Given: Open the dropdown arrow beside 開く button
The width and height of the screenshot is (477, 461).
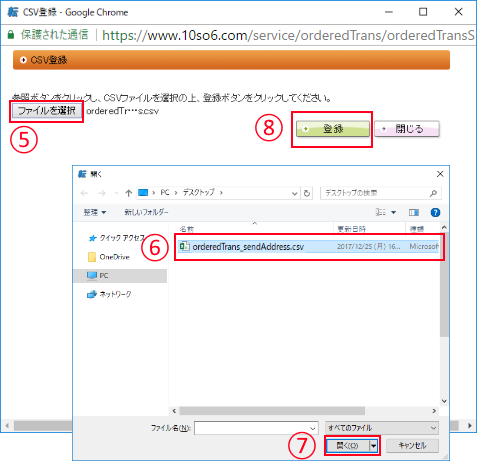Looking at the screenshot, I should pyautogui.click(x=374, y=446).
